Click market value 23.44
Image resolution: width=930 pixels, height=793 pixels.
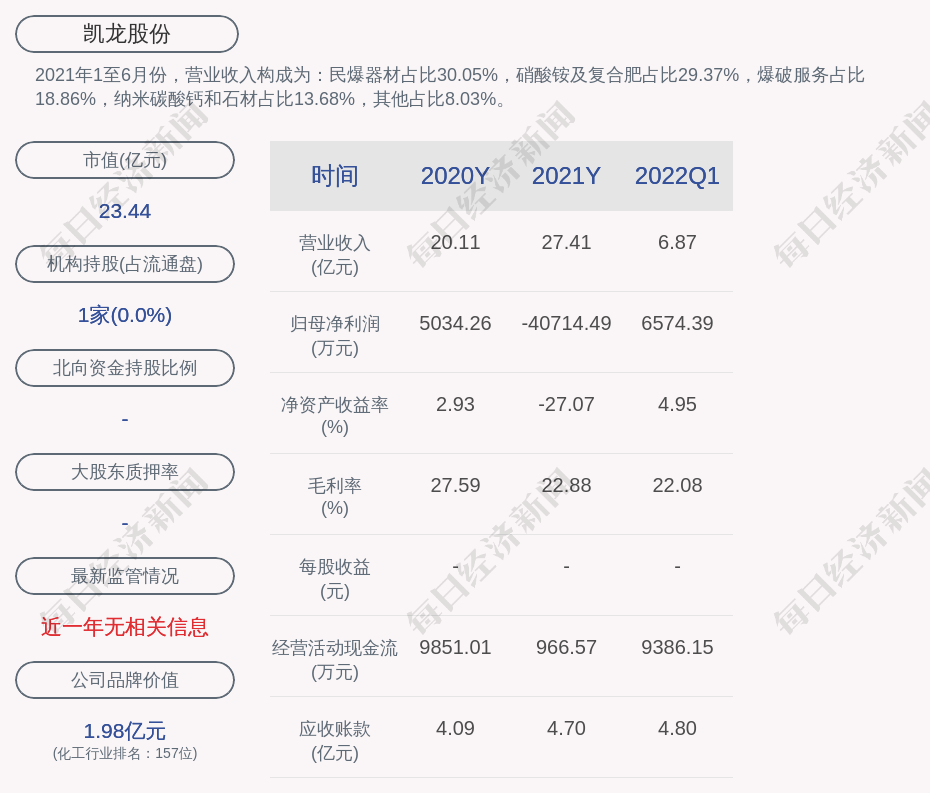click(125, 211)
